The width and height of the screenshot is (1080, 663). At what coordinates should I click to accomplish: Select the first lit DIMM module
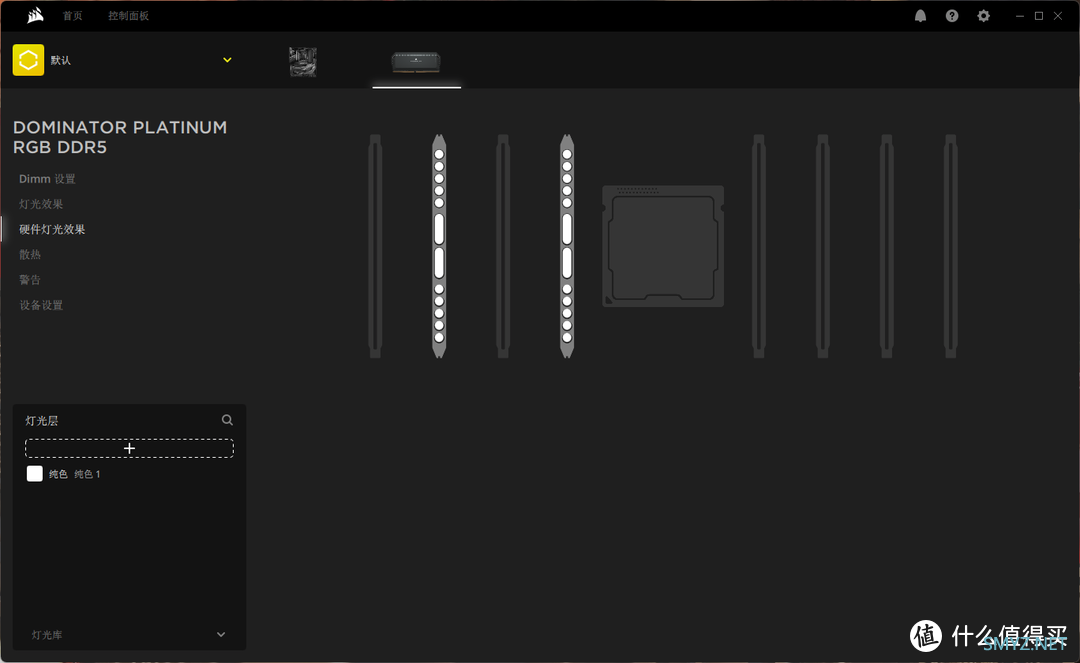(x=439, y=246)
